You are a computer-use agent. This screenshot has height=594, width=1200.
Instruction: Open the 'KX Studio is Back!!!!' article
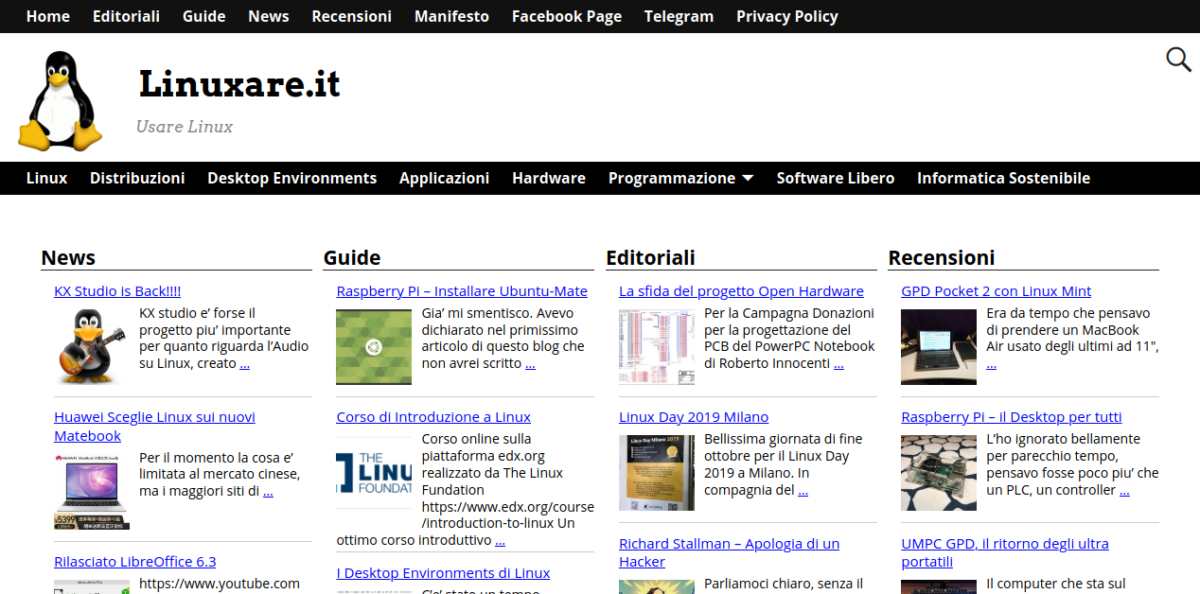point(117,291)
